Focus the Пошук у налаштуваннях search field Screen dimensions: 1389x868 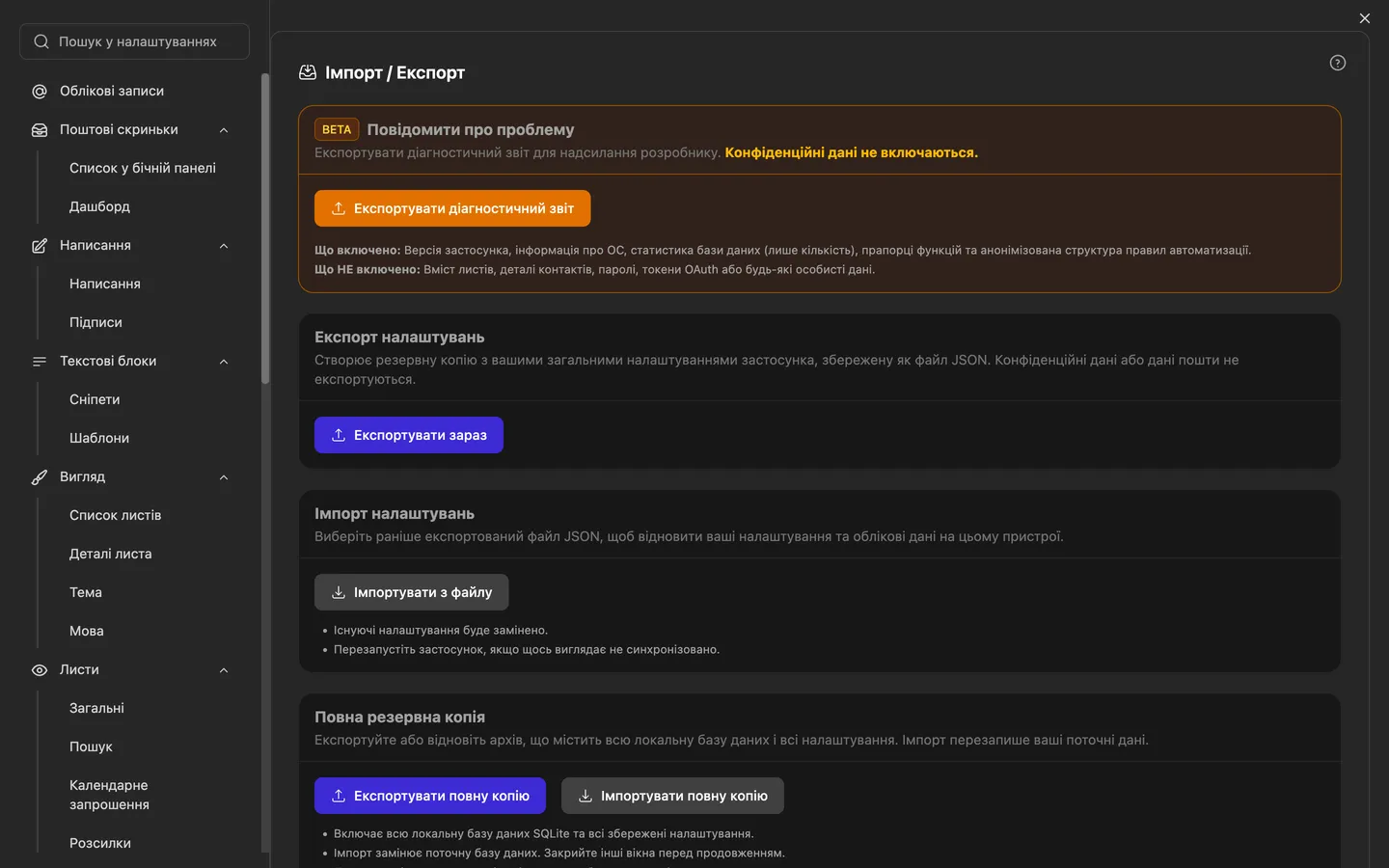tap(134, 41)
